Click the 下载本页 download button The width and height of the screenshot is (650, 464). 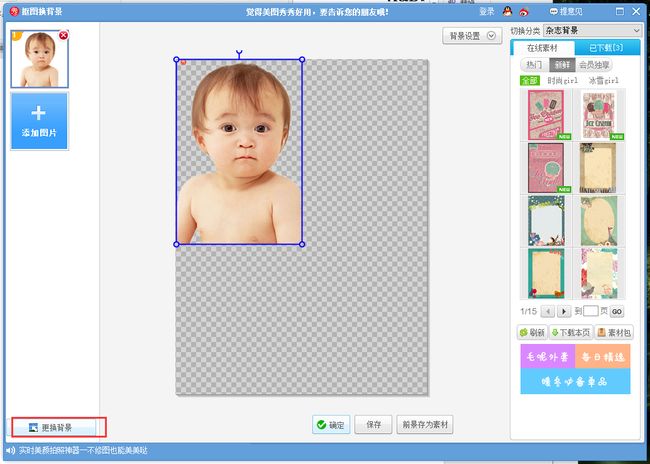pyautogui.click(x=571, y=333)
